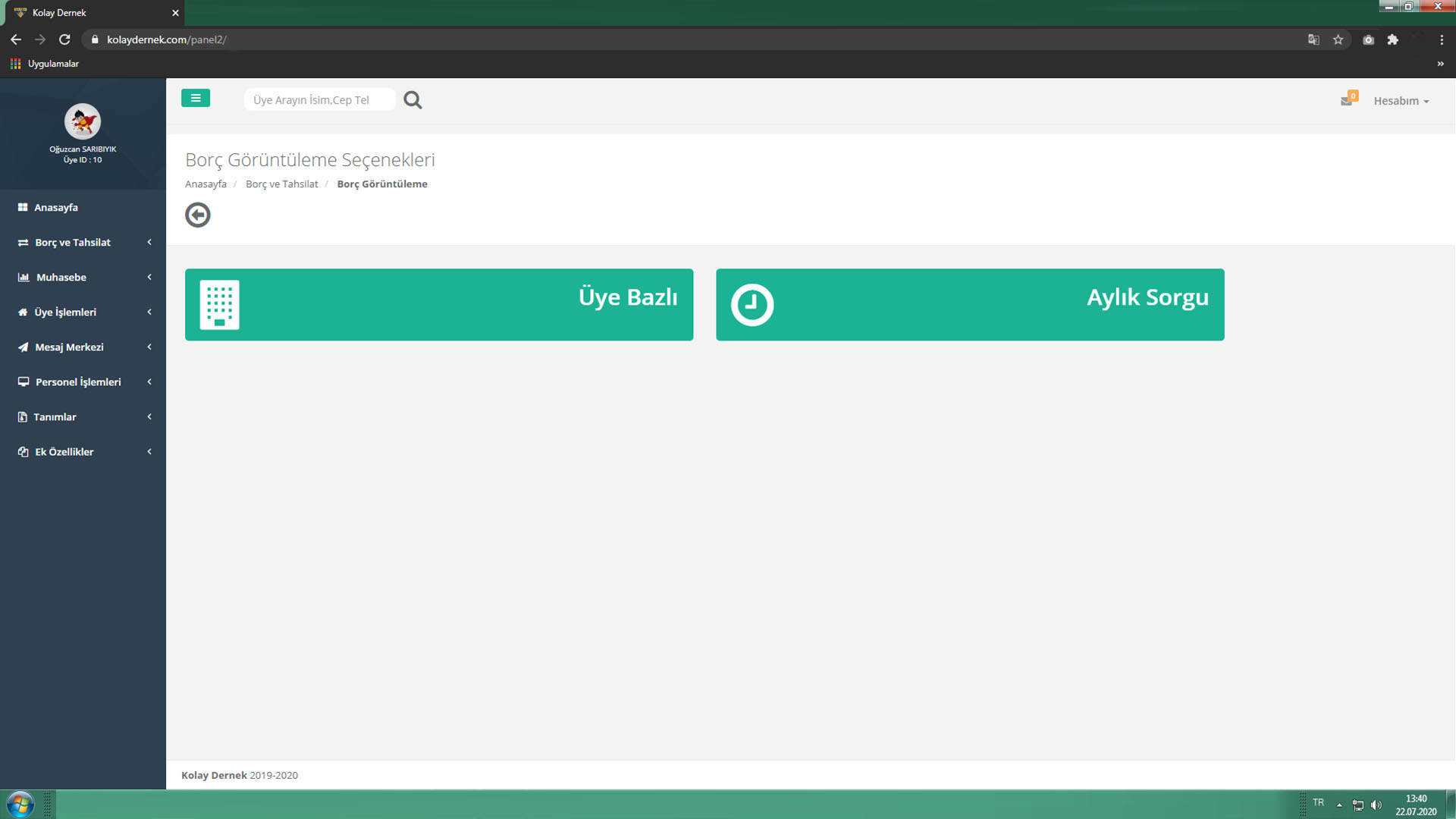This screenshot has width=1456, height=819.
Task: Click the clock icon on Aylık Sorgu card
Action: click(752, 305)
